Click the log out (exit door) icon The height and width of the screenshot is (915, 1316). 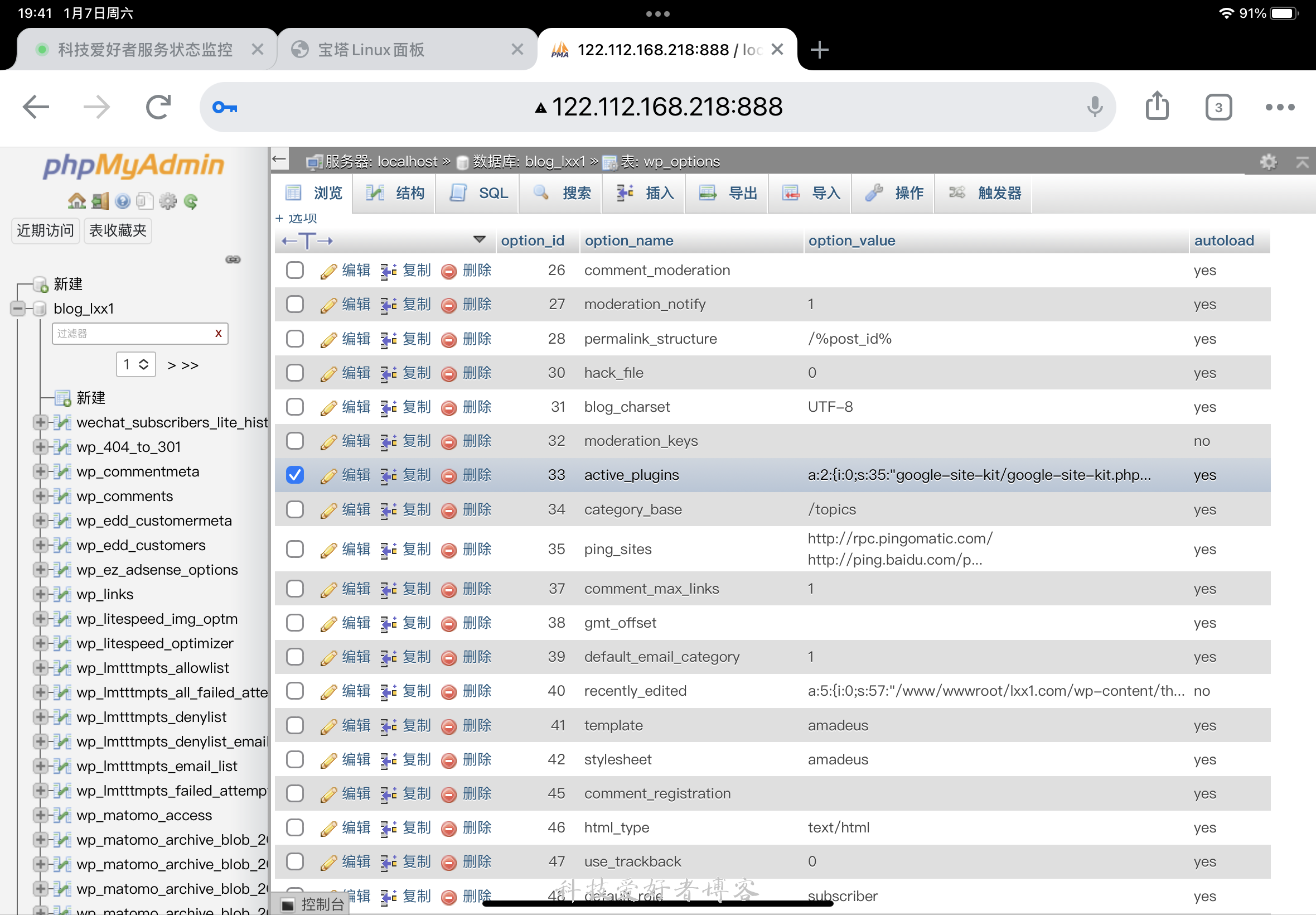(x=100, y=201)
